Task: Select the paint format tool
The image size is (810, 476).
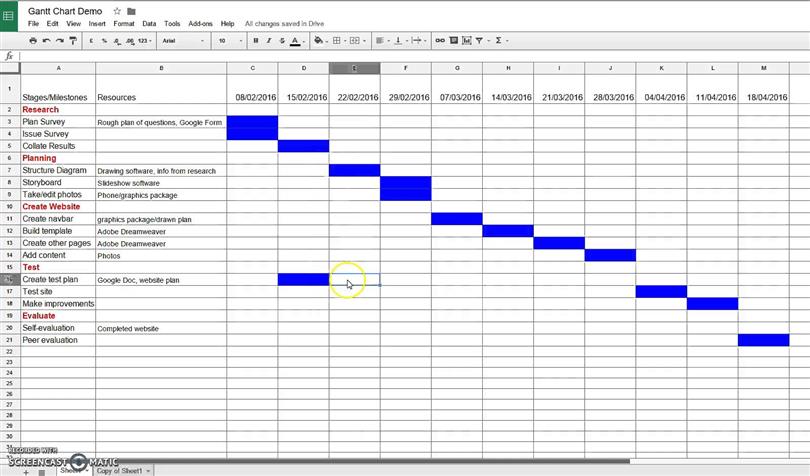Action: [x=73, y=40]
